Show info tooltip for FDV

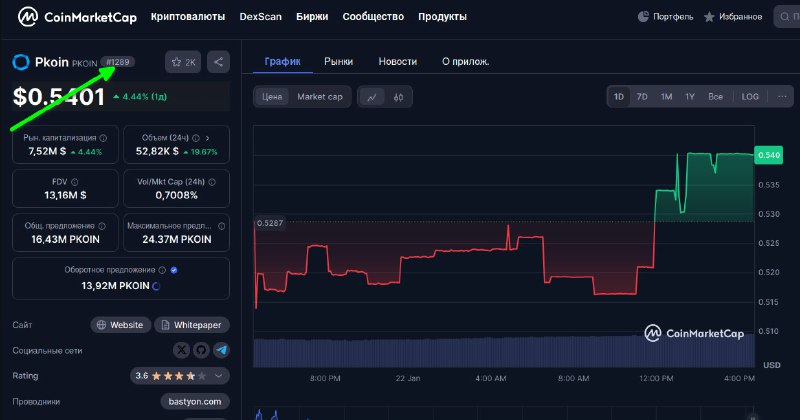[74, 182]
